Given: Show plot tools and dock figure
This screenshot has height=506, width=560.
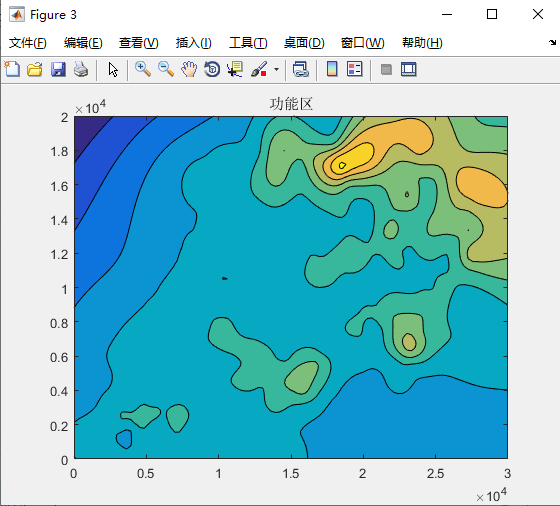Looking at the screenshot, I should (409, 69).
